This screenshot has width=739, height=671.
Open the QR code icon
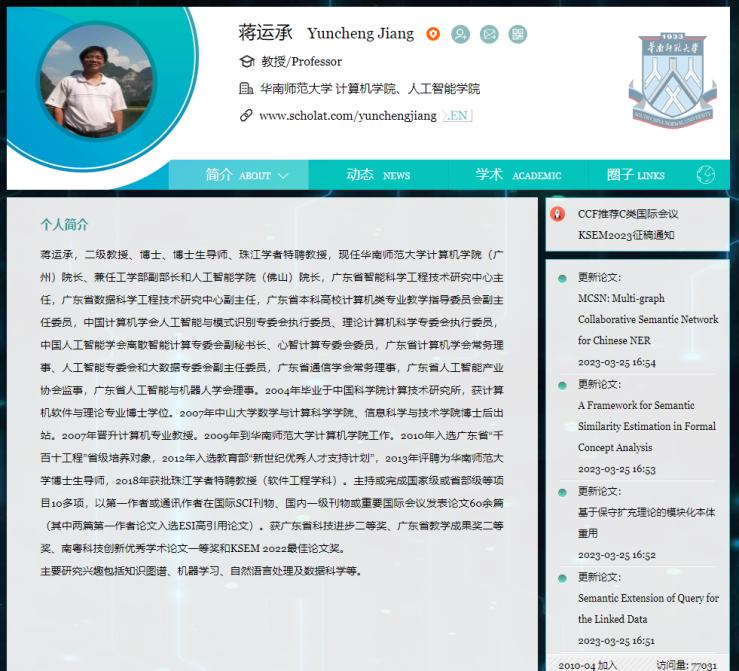coord(517,34)
